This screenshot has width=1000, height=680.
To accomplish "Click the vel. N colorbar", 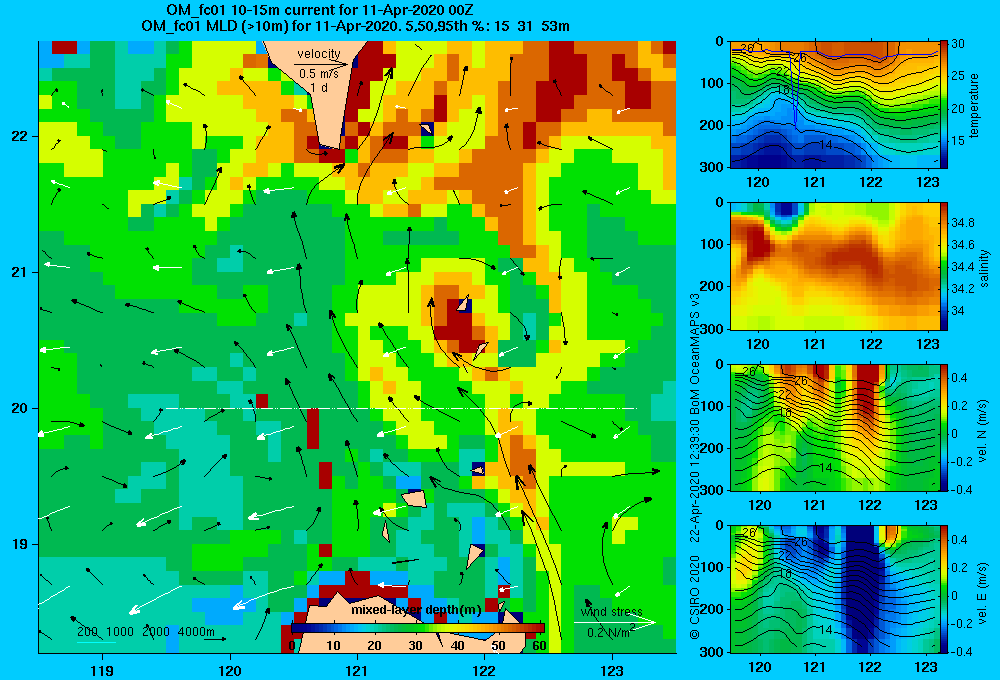I will click(x=944, y=427).
